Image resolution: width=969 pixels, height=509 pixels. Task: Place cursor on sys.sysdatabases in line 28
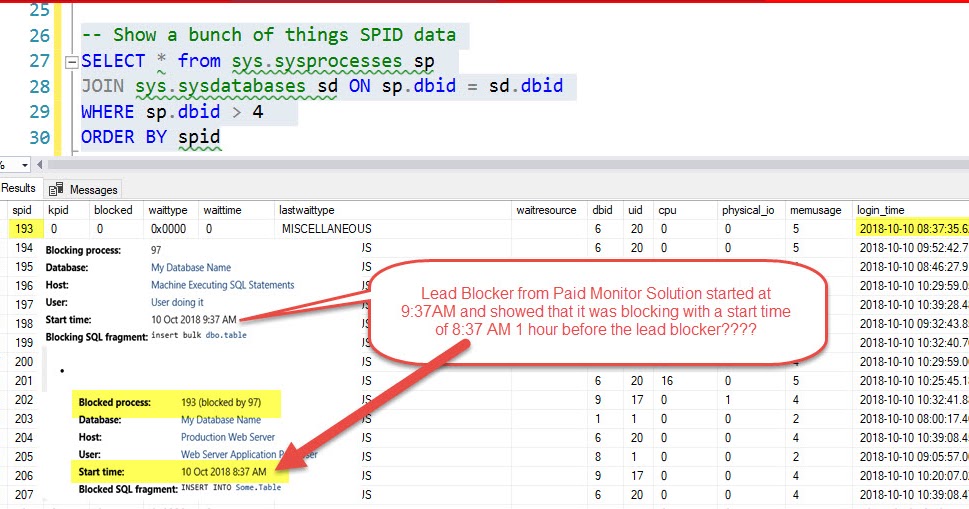[x=221, y=86]
